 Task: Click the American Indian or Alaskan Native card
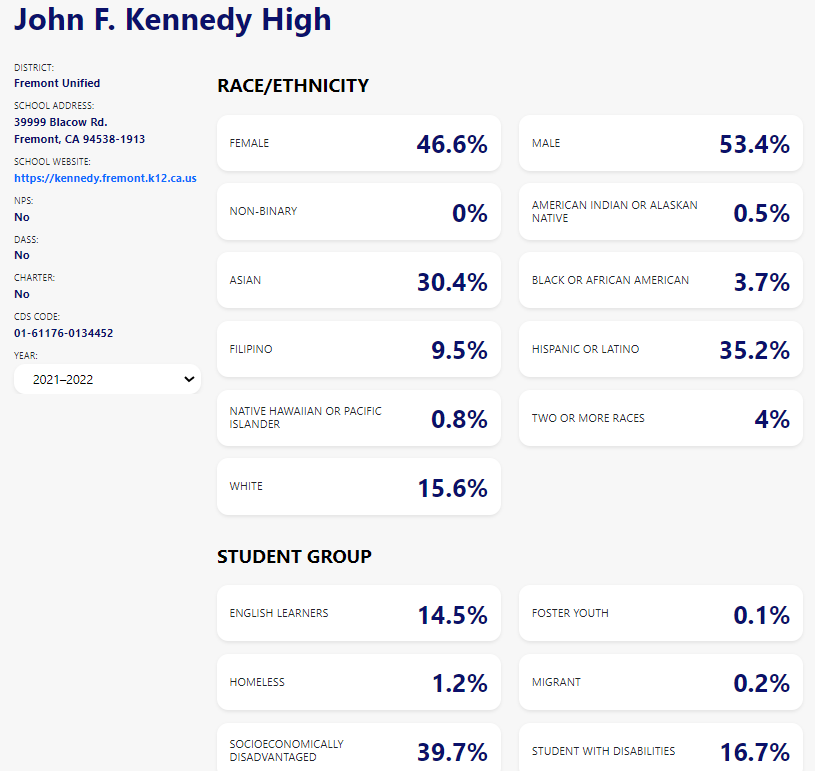point(660,212)
